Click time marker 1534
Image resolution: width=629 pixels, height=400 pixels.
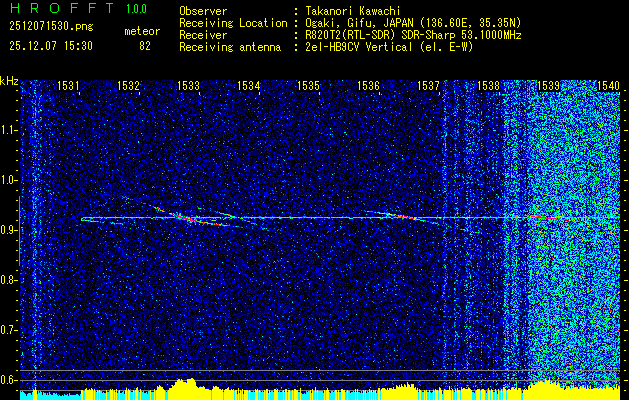[x=248, y=86]
